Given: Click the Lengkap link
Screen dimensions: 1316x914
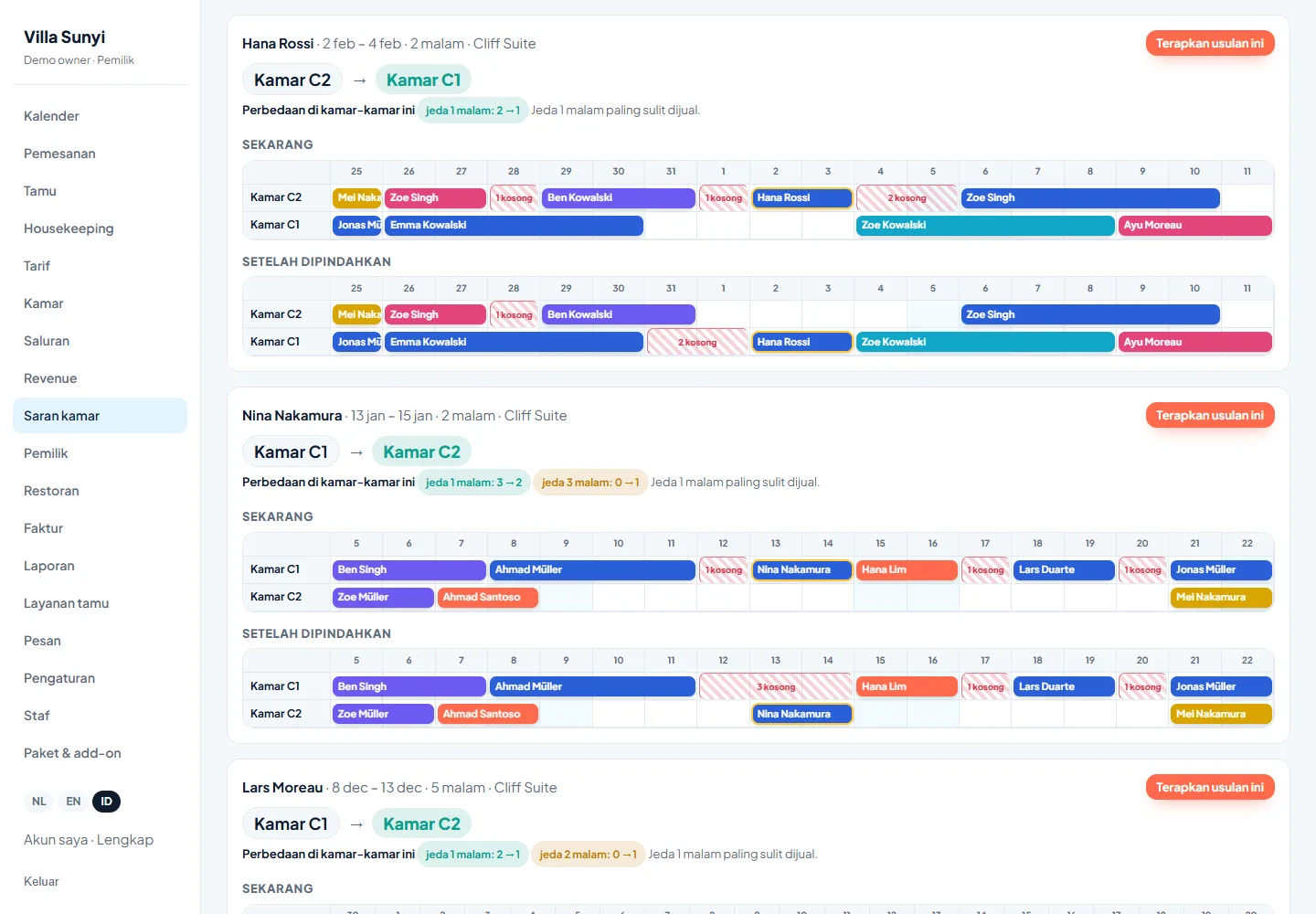Looking at the screenshot, I should click(x=125, y=840).
